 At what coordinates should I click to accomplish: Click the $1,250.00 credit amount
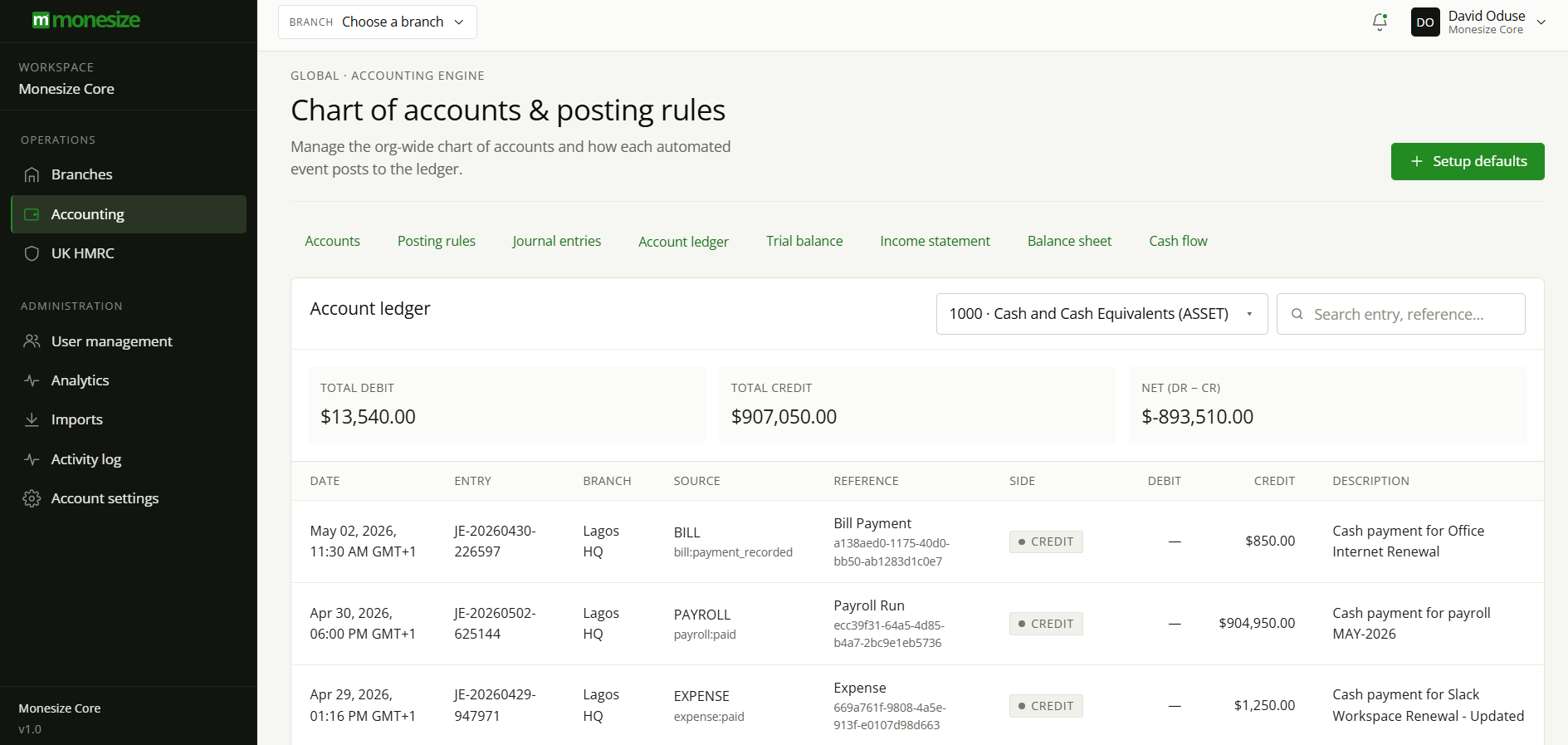[x=1264, y=705]
